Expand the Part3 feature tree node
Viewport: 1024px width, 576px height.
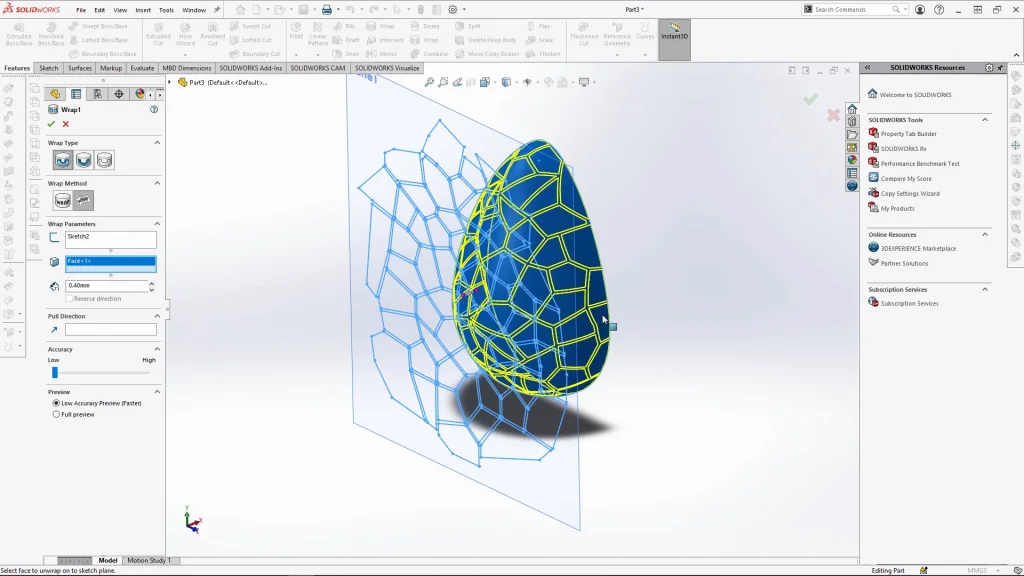(x=170, y=82)
